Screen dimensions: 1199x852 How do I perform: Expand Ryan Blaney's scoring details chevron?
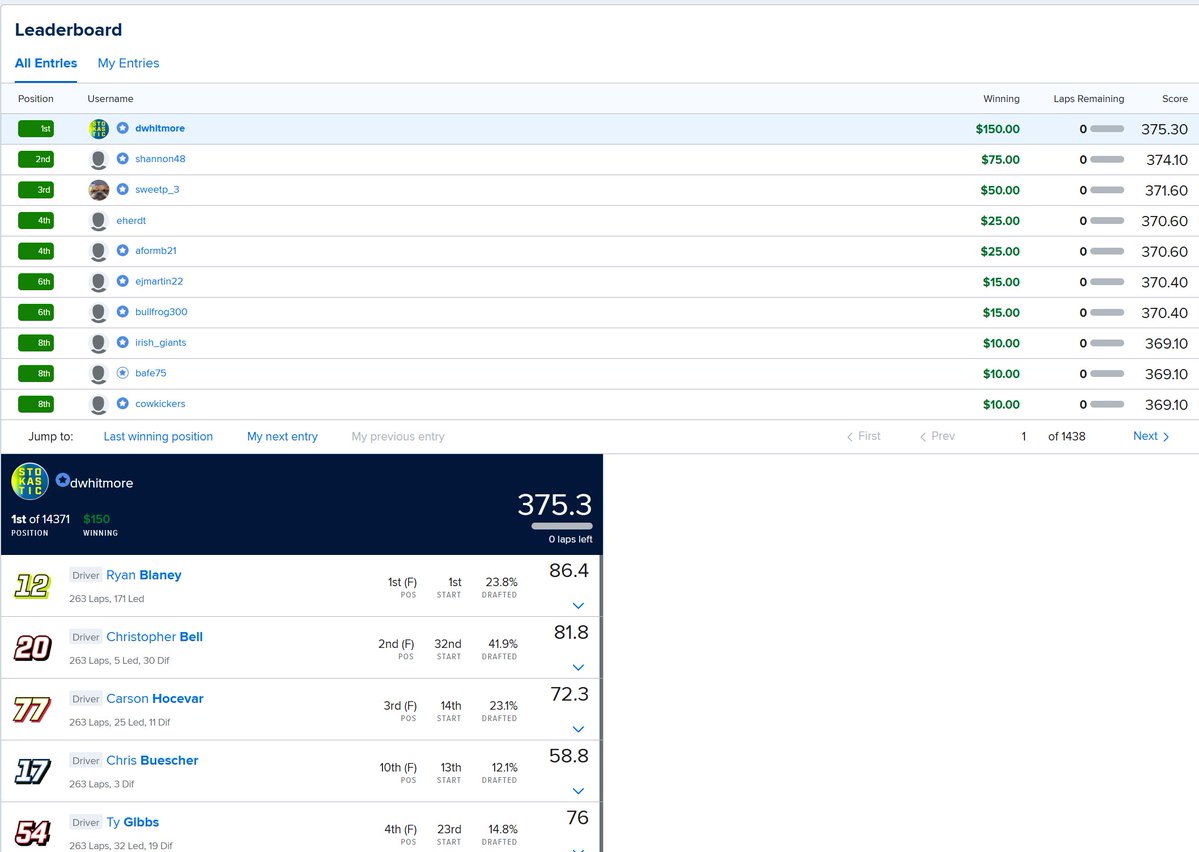click(578, 606)
